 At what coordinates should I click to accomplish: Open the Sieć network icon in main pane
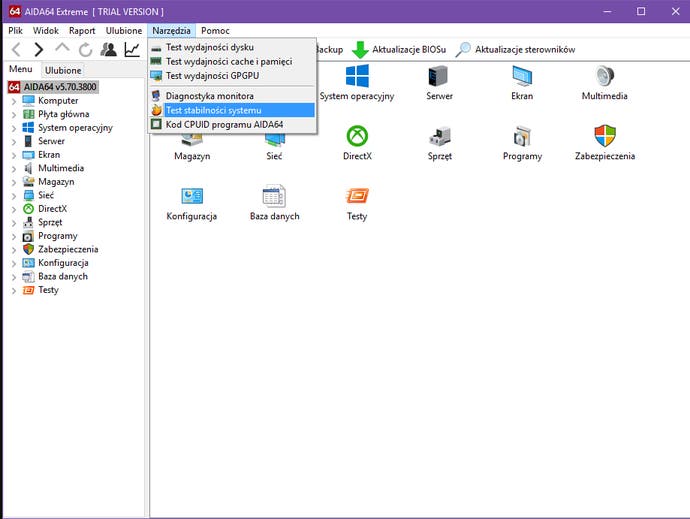[274, 140]
